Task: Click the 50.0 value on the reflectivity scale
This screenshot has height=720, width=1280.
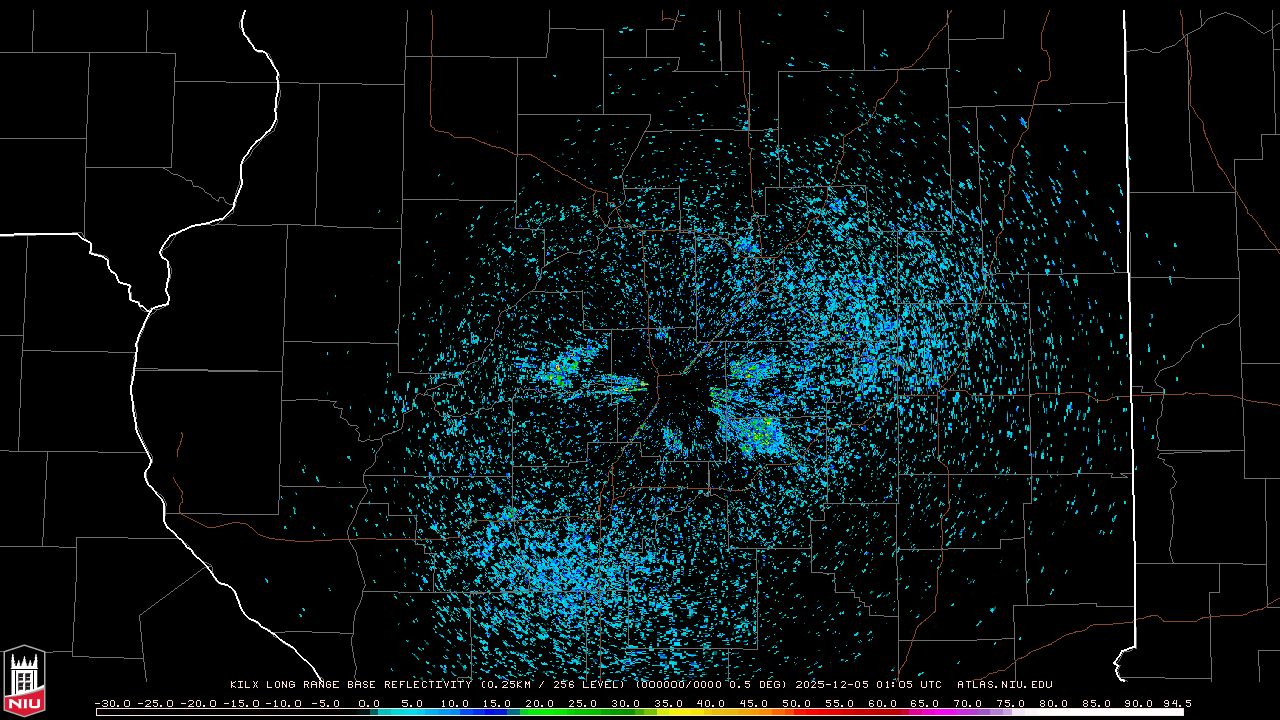Action: tap(797, 703)
